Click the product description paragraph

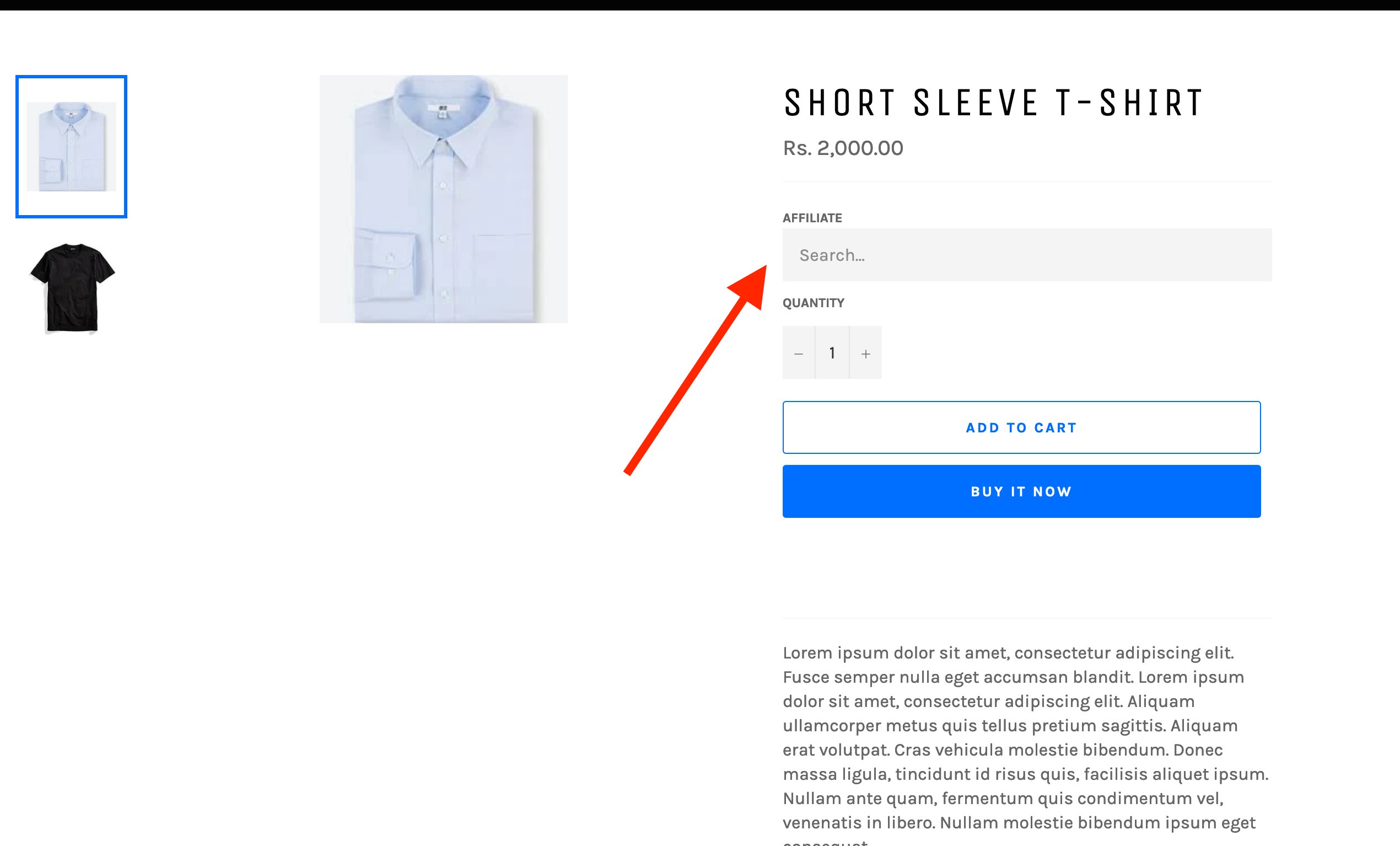(1023, 733)
